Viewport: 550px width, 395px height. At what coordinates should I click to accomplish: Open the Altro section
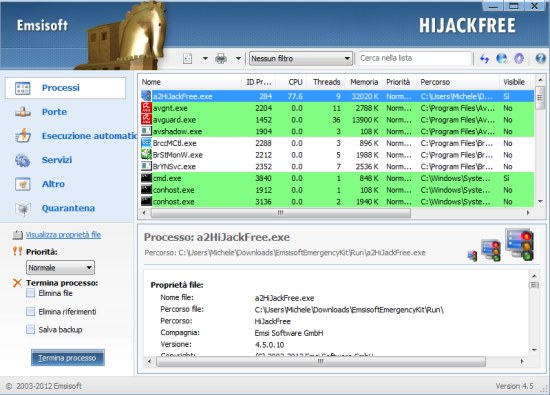tap(53, 184)
